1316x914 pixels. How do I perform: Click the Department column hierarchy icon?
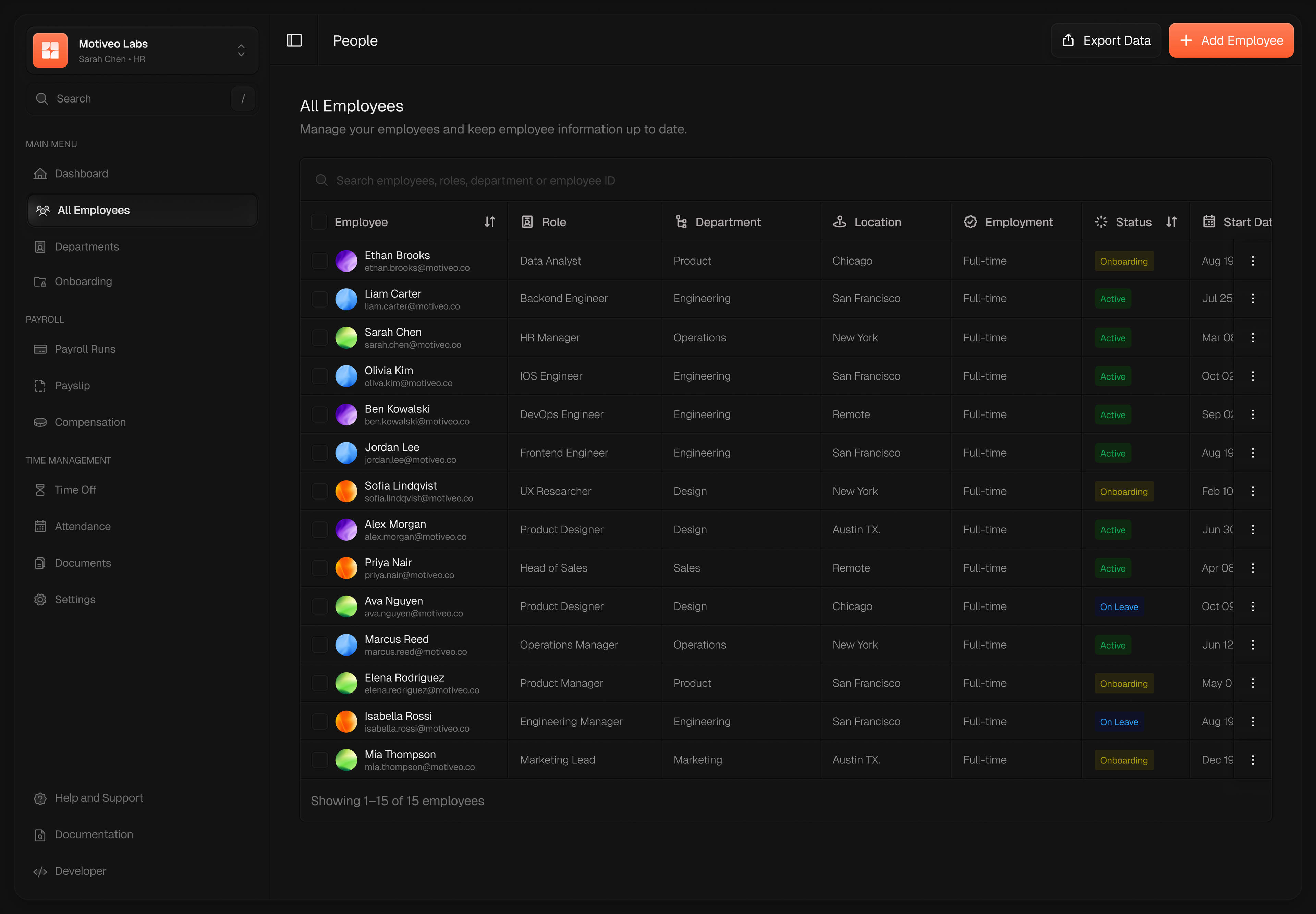click(681, 221)
